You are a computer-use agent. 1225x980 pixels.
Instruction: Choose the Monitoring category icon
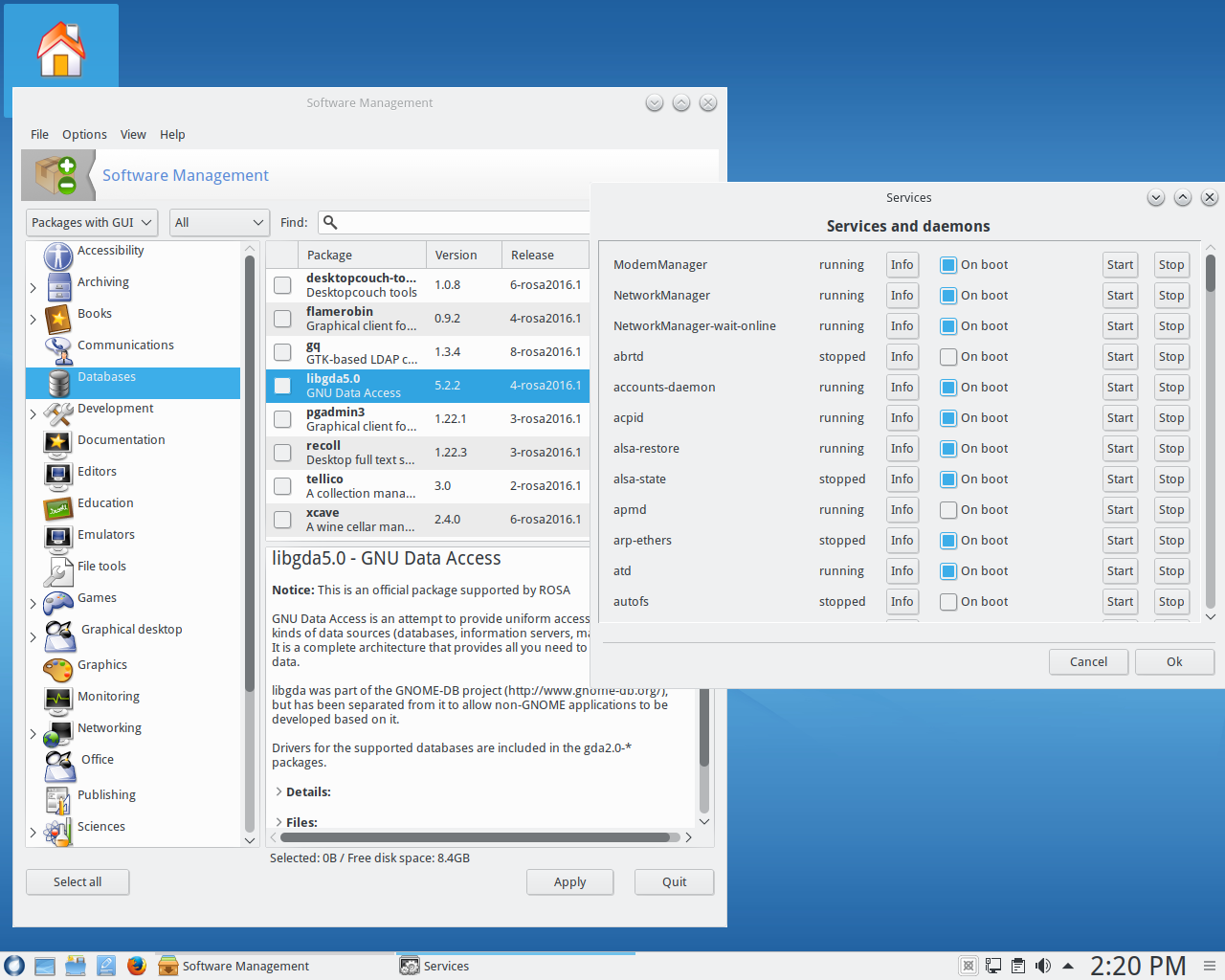coord(58,700)
